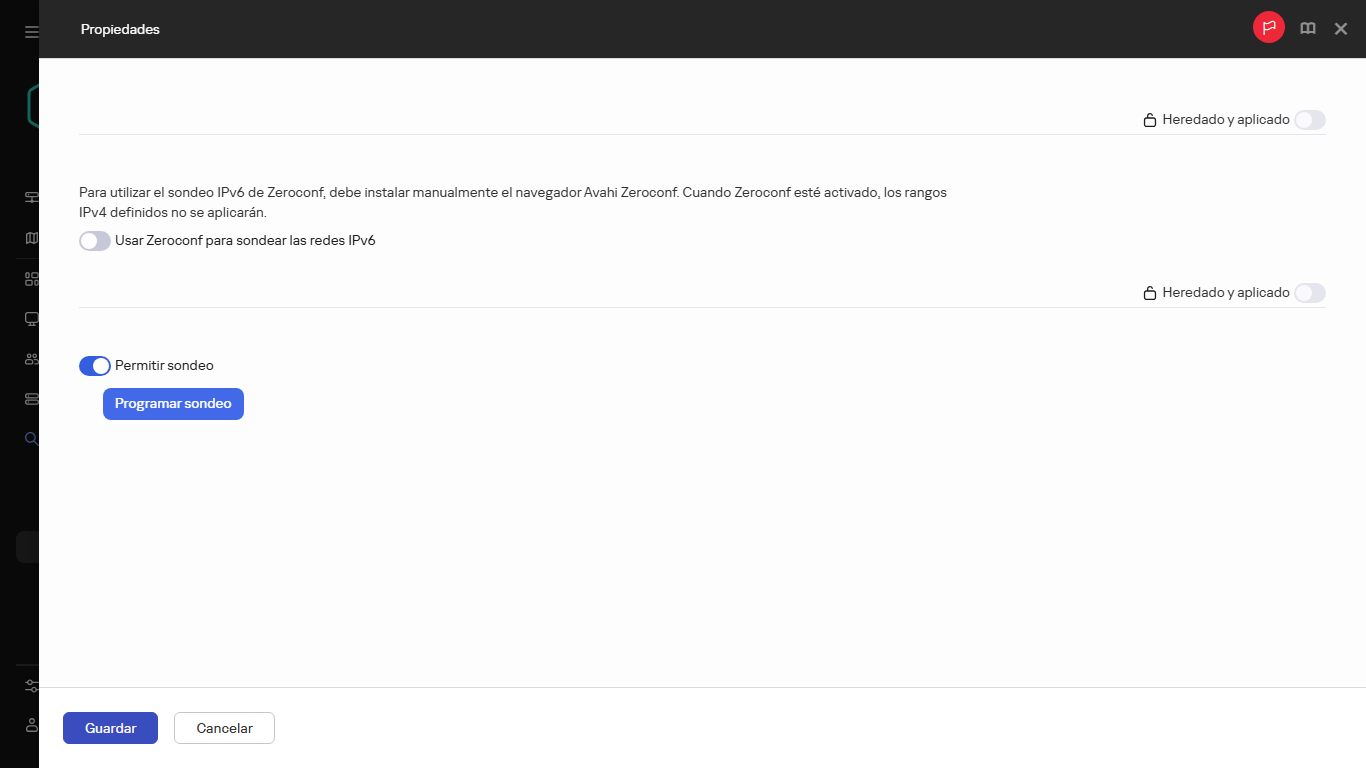This screenshot has height=768, width=1366.
Task: Save changes with the Guardar button
Action: click(x=110, y=728)
